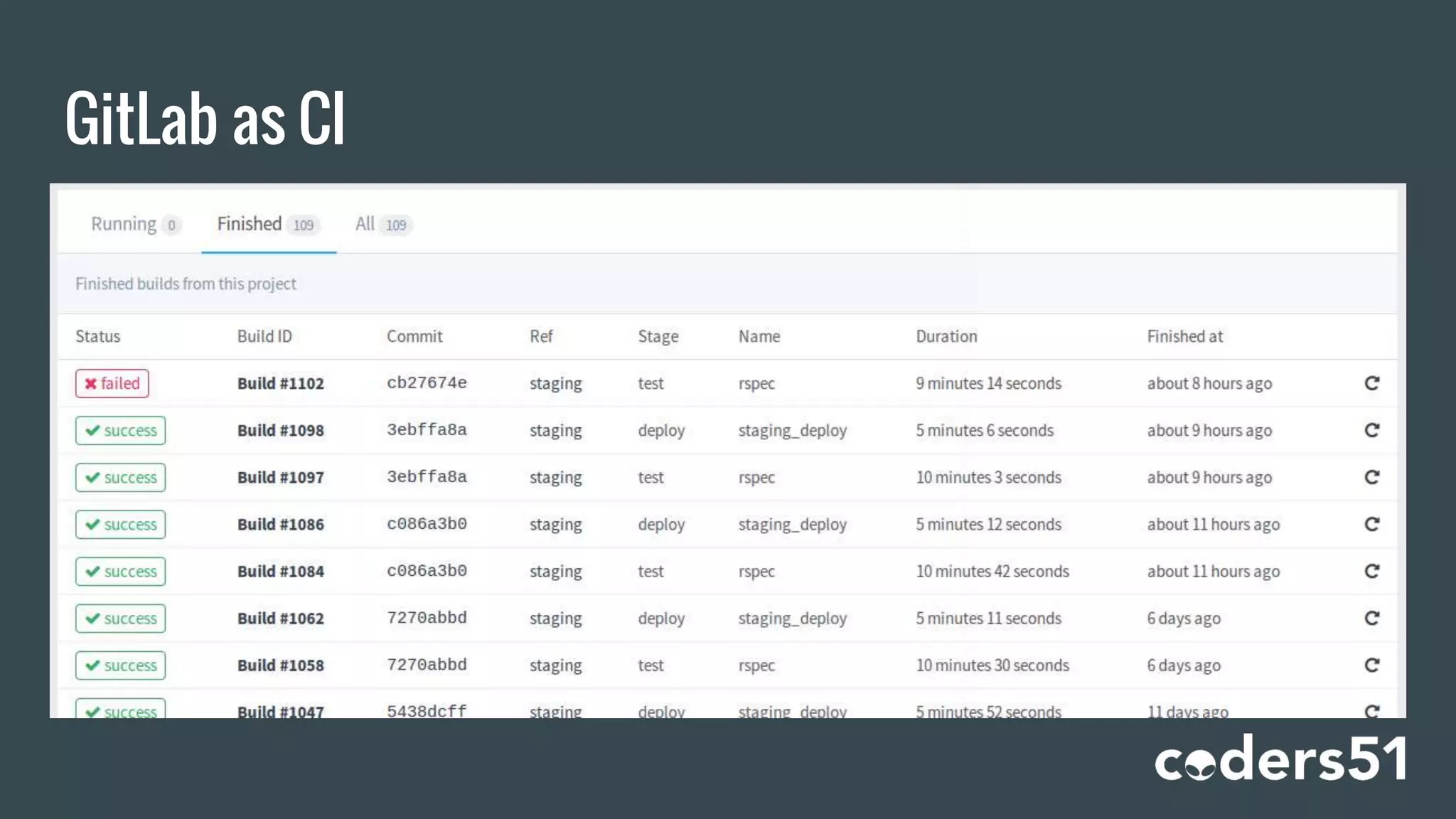The image size is (1456, 819).
Task: Click staging ref in Build #1102 row
Action: point(555,384)
